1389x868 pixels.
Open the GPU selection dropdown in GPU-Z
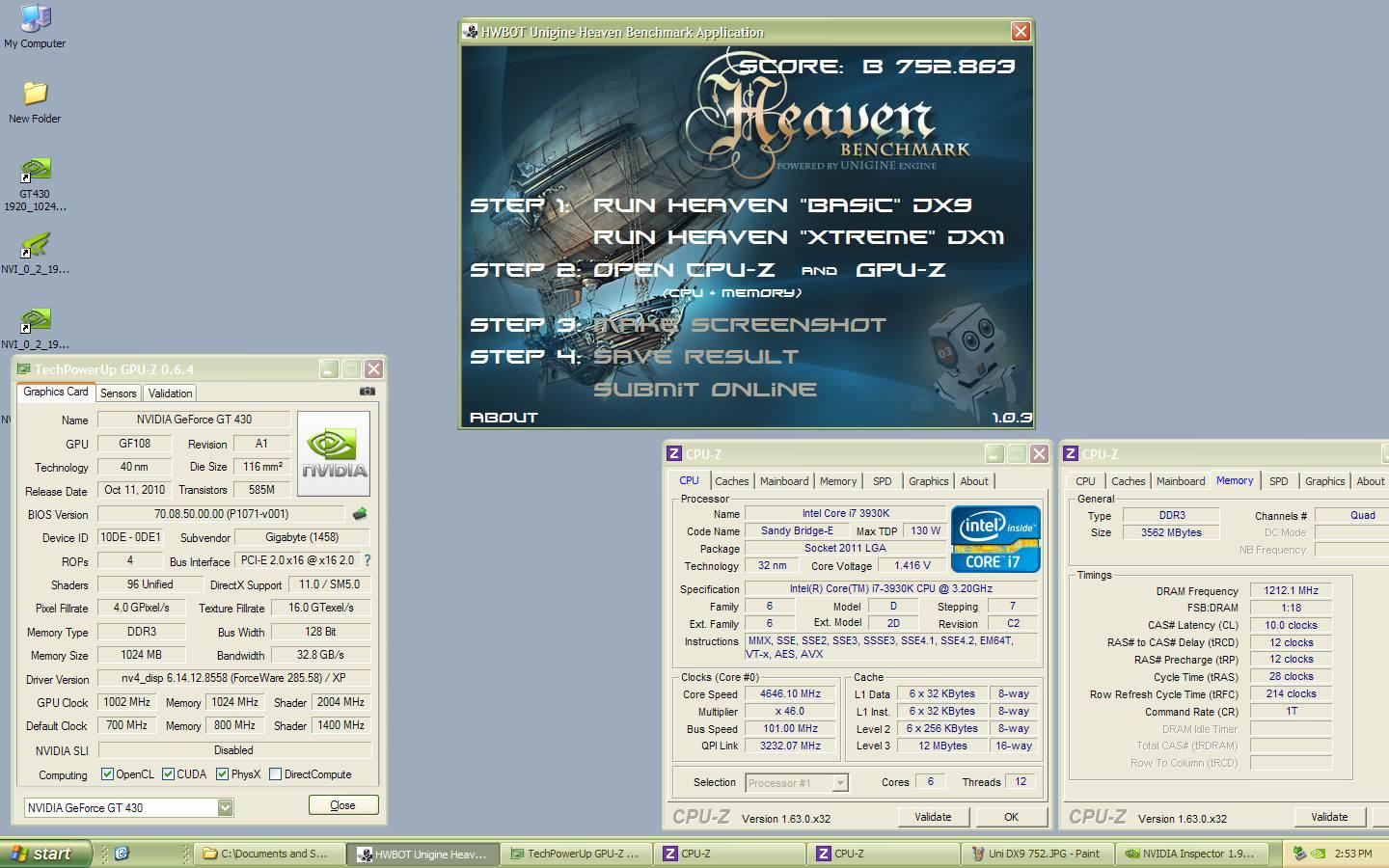click(x=225, y=808)
